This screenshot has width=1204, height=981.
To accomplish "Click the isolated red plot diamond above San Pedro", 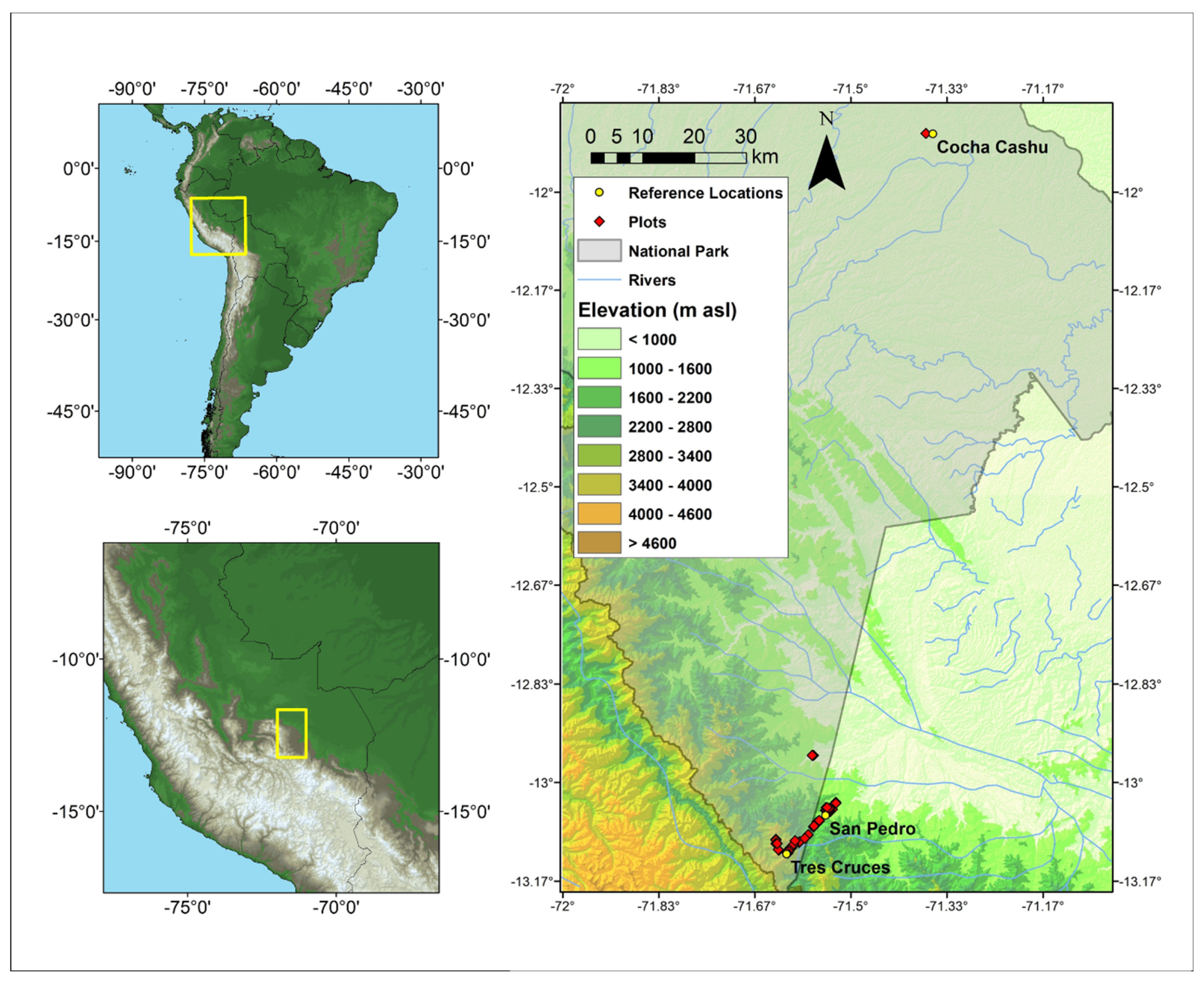I will point(812,755).
